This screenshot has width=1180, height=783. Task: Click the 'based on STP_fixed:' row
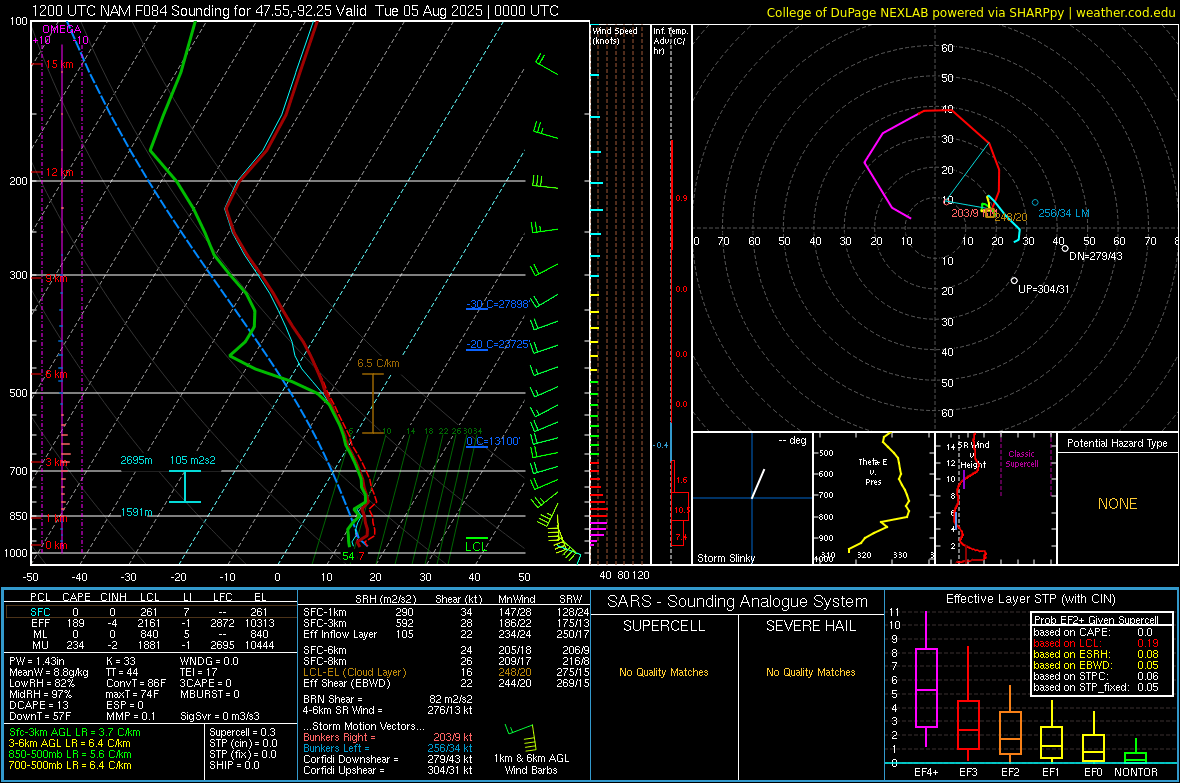[1096, 687]
